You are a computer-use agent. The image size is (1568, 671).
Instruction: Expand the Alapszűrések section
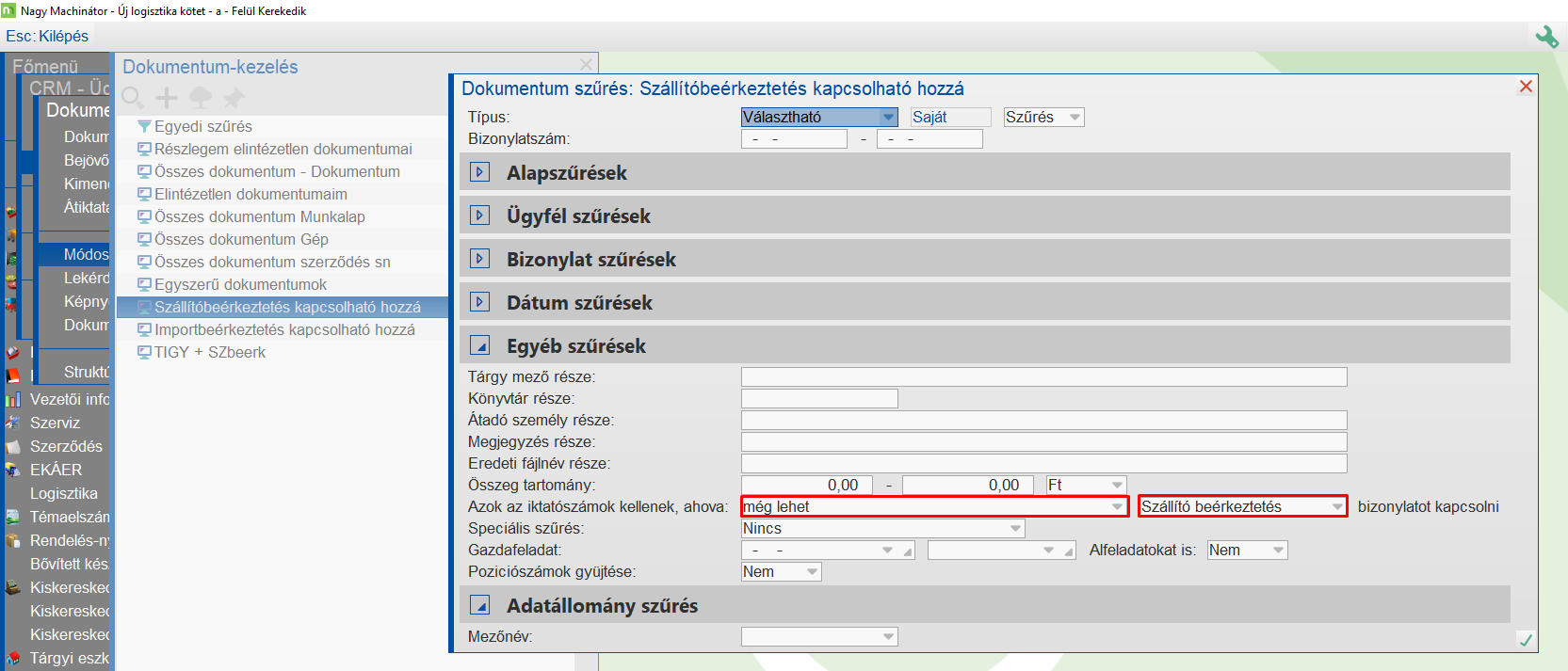(x=480, y=172)
